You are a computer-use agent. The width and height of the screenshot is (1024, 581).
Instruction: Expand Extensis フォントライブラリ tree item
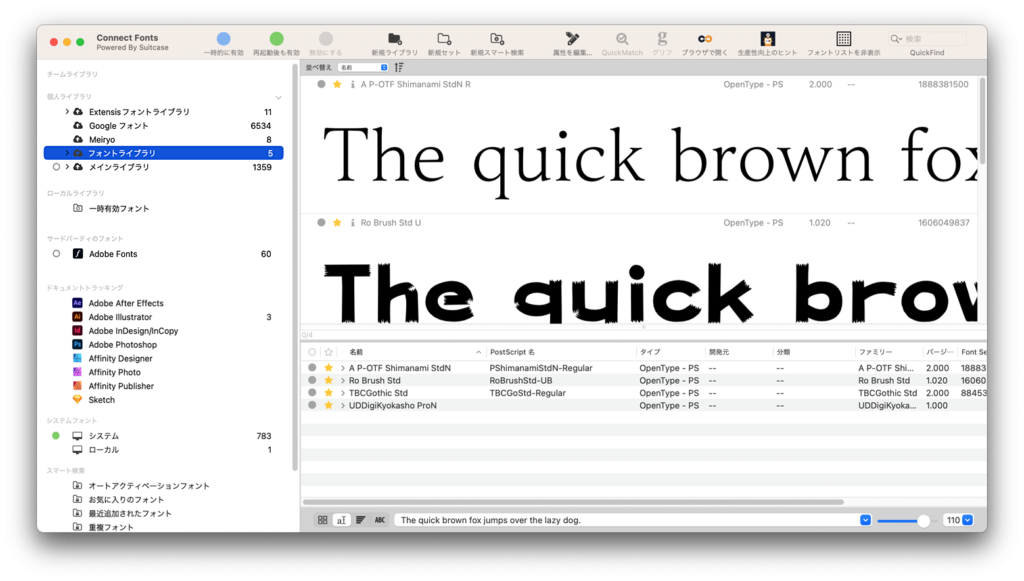pos(67,112)
